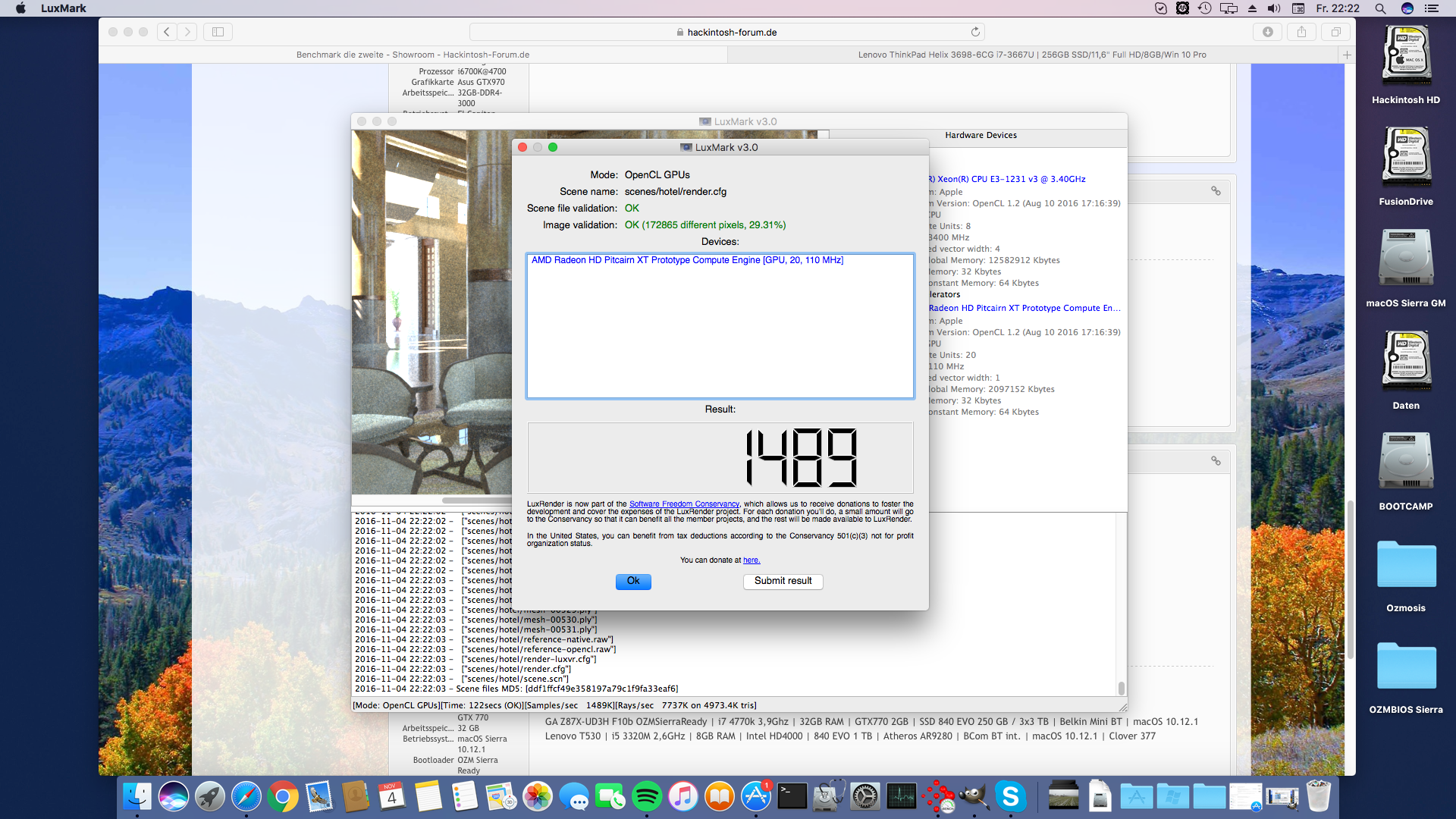Open the LuxMark menu in menu bar
The height and width of the screenshot is (819, 1456).
[64, 8]
